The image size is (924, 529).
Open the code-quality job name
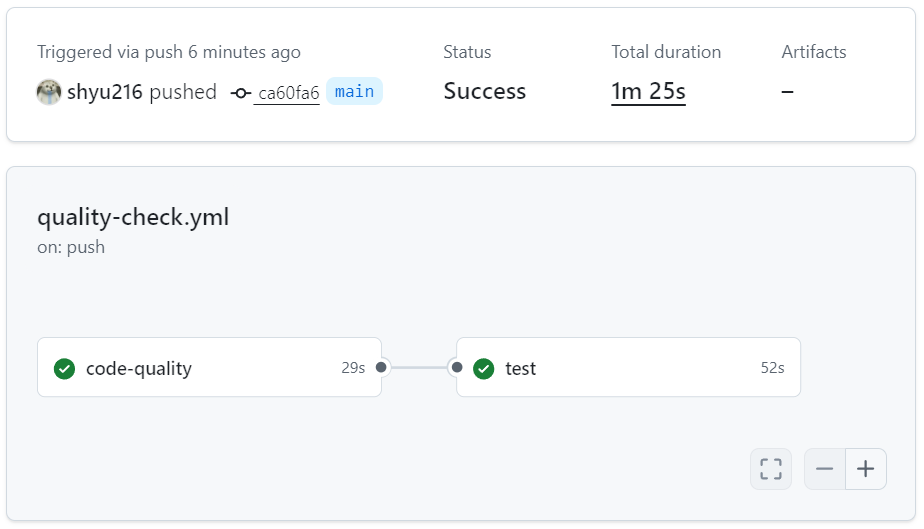click(x=139, y=368)
